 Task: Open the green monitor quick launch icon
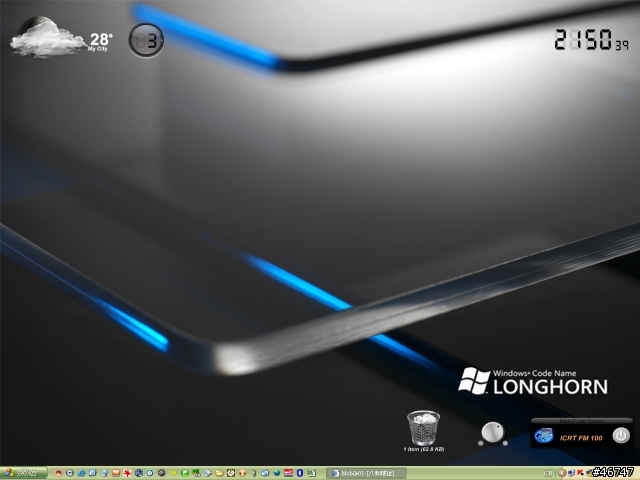point(196,473)
